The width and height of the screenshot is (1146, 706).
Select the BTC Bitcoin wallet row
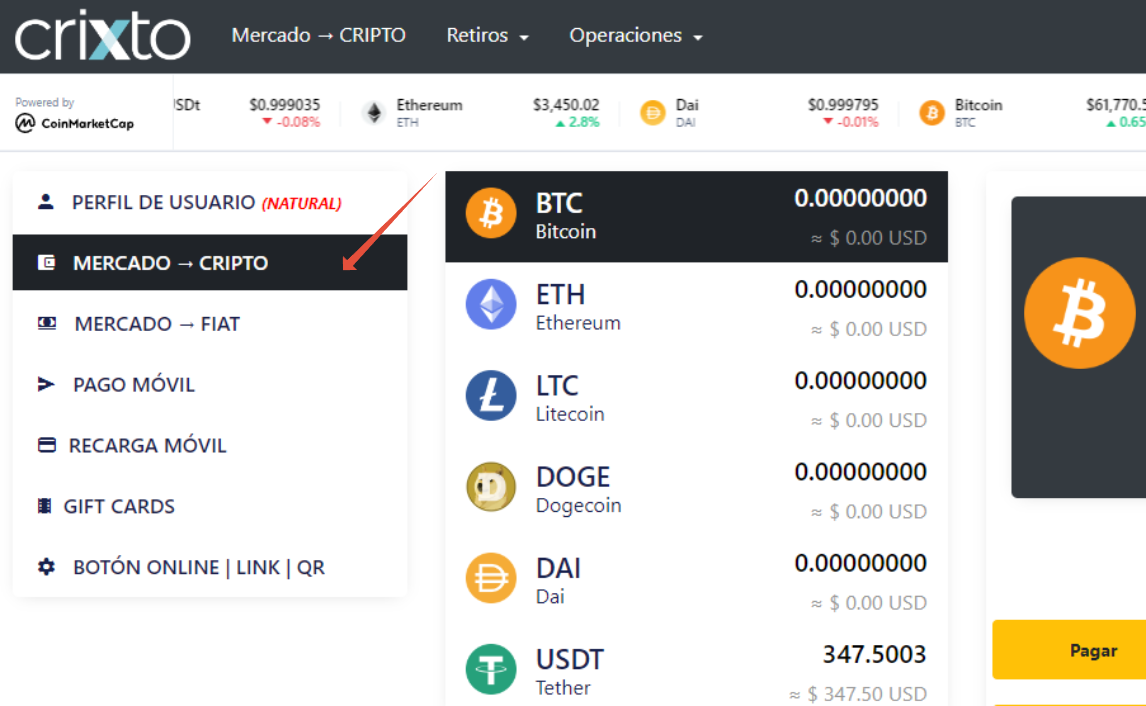[697, 217]
